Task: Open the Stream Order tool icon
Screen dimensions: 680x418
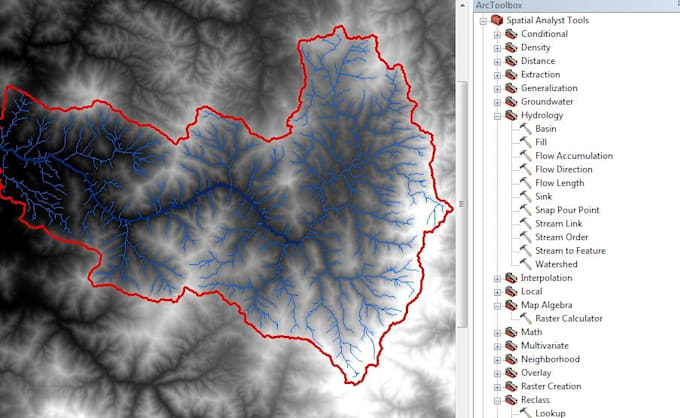Action: click(x=526, y=237)
